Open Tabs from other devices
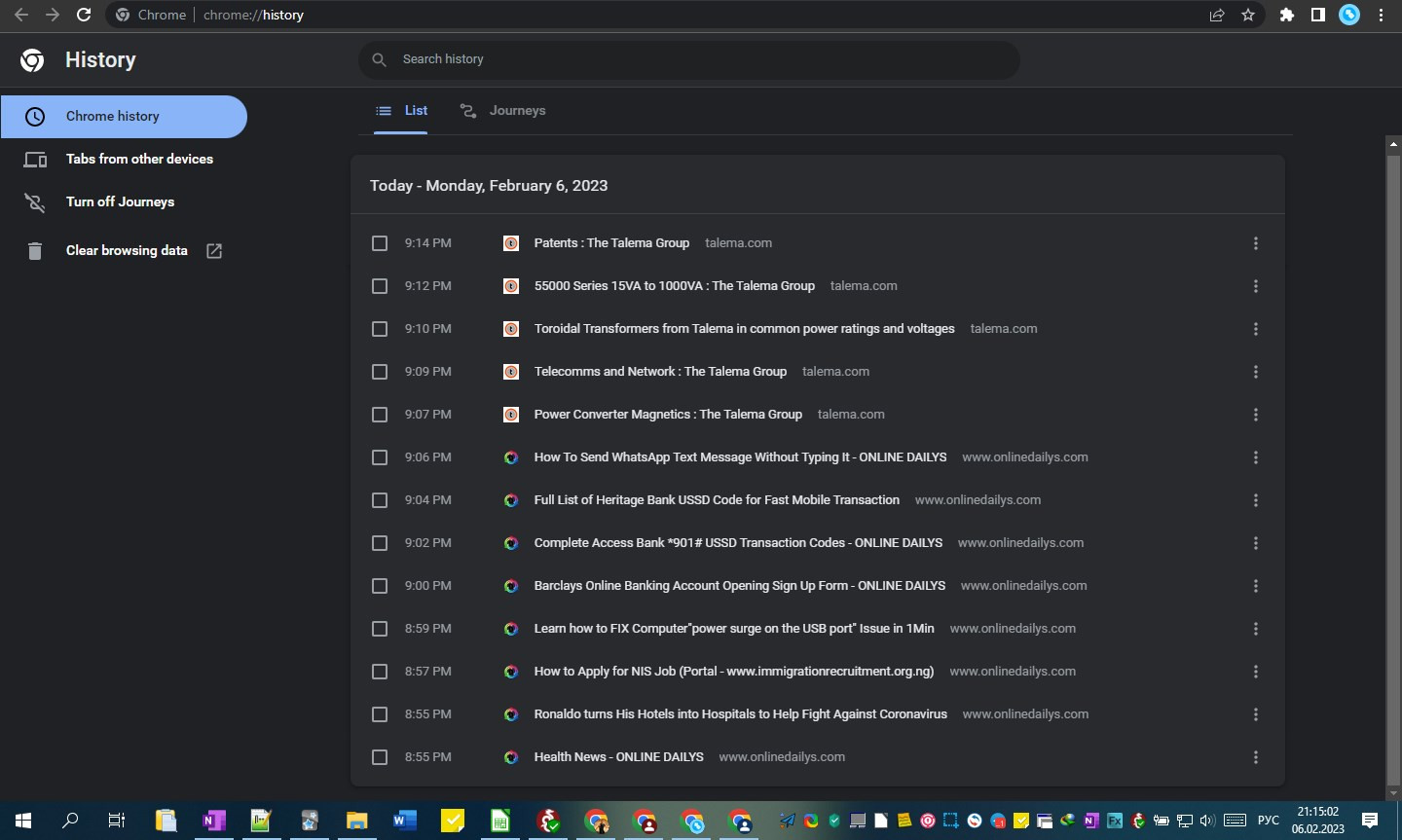 (x=124, y=160)
